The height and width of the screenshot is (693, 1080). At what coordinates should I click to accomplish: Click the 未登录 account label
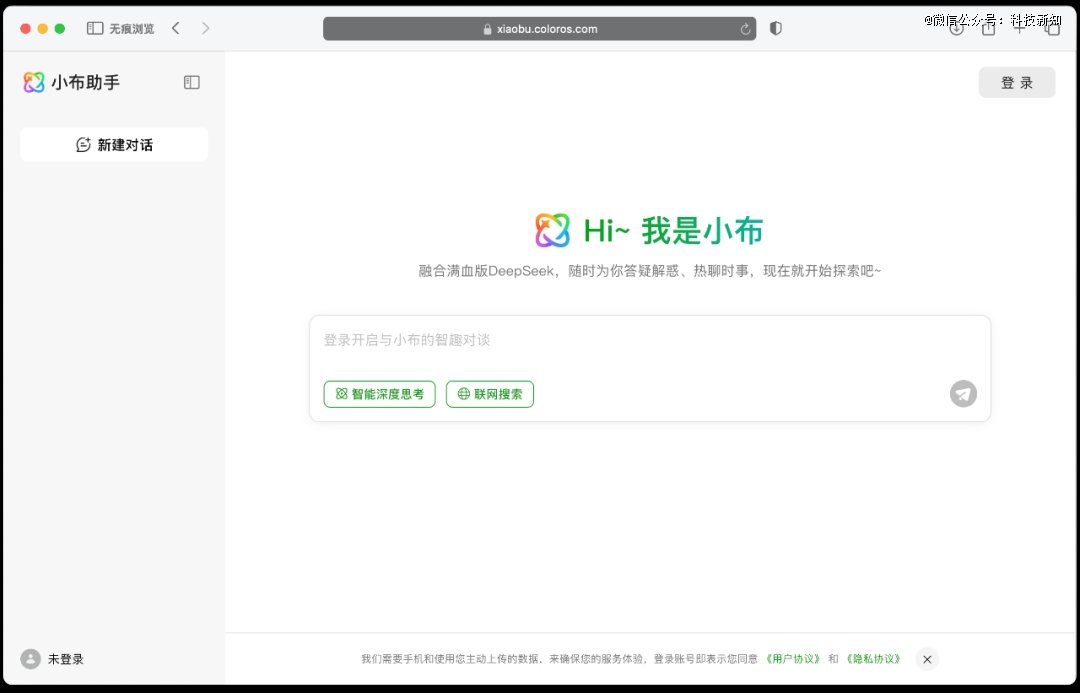point(65,659)
